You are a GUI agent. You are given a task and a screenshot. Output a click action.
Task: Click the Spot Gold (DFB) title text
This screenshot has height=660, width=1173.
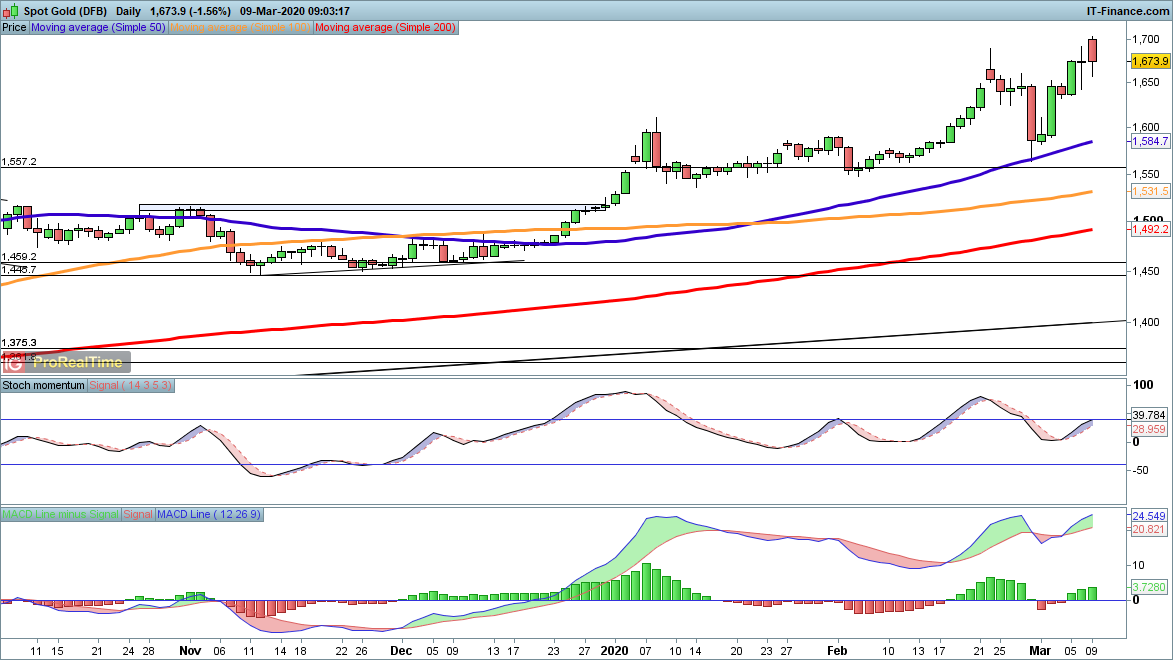(x=65, y=11)
